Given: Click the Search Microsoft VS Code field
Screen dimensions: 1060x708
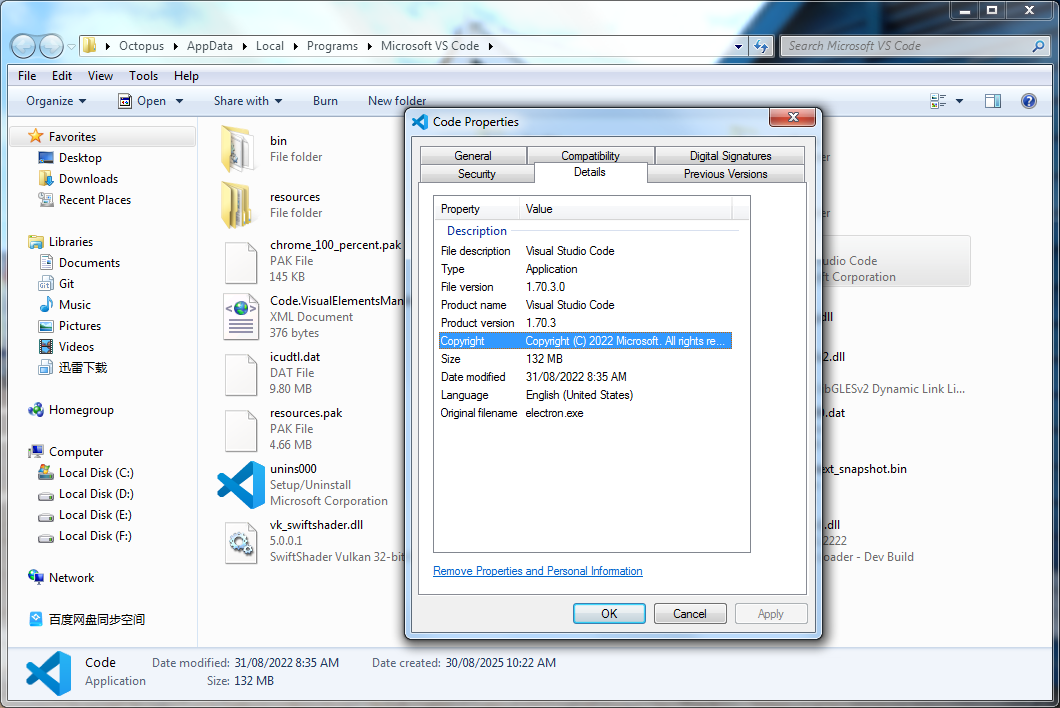Looking at the screenshot, I should click(x=905, y=46).
